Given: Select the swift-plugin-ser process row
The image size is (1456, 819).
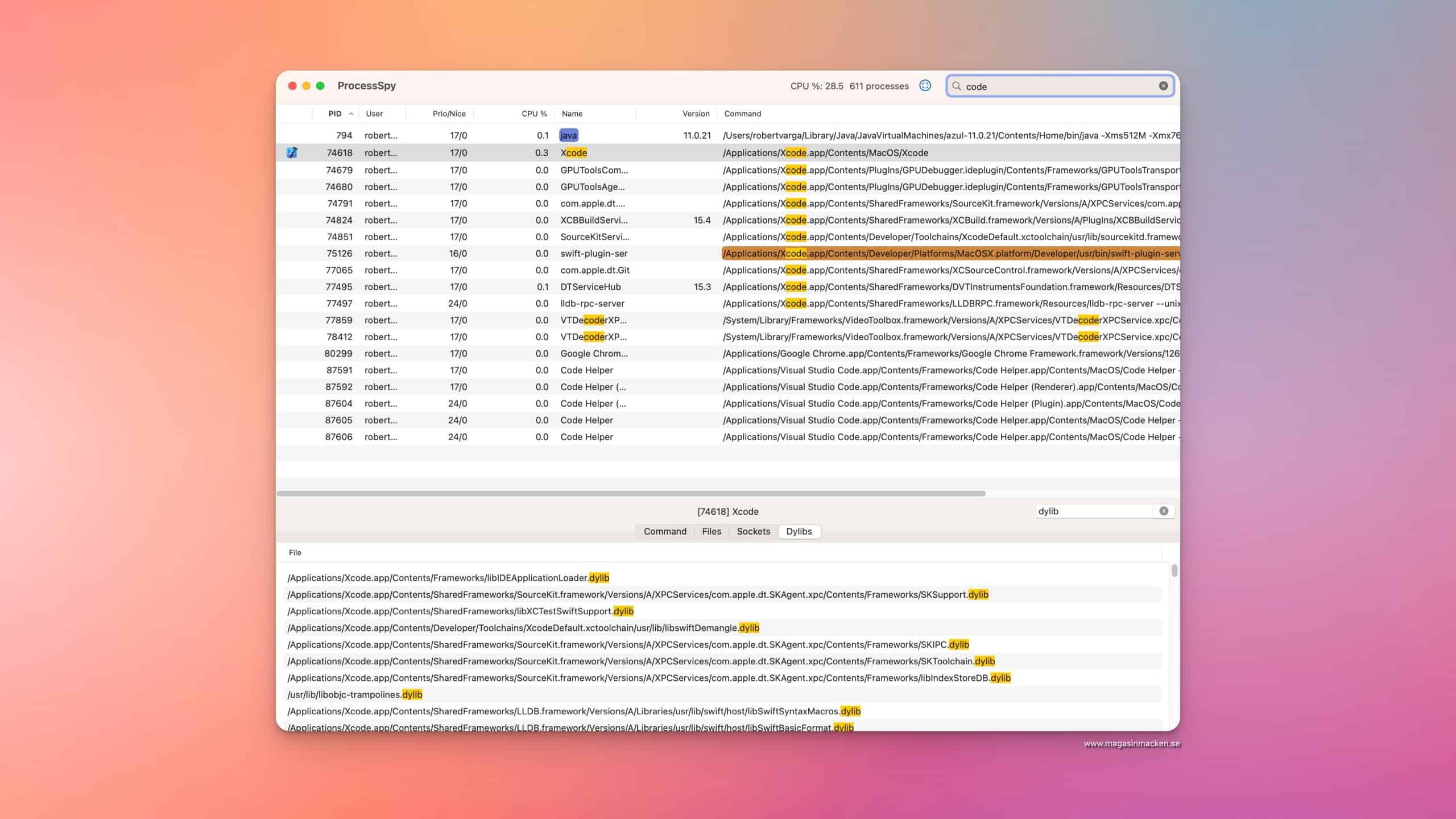Looking at the screenshot, I should 728,253.
